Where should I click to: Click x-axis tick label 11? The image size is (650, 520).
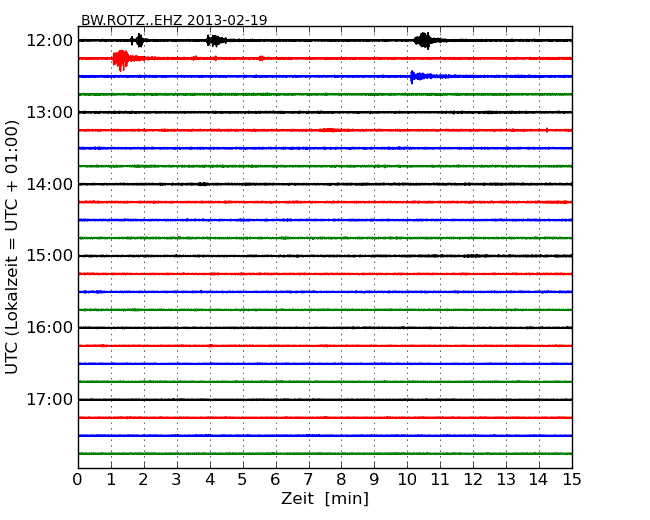tap(440, 480)
